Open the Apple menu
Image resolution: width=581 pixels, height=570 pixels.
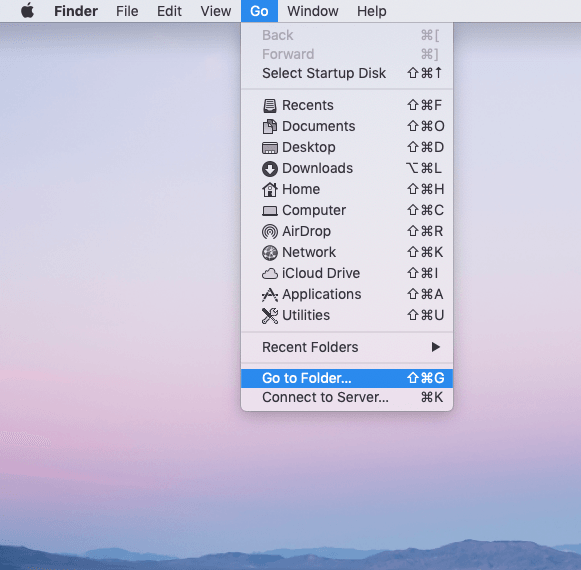[27, 11]
